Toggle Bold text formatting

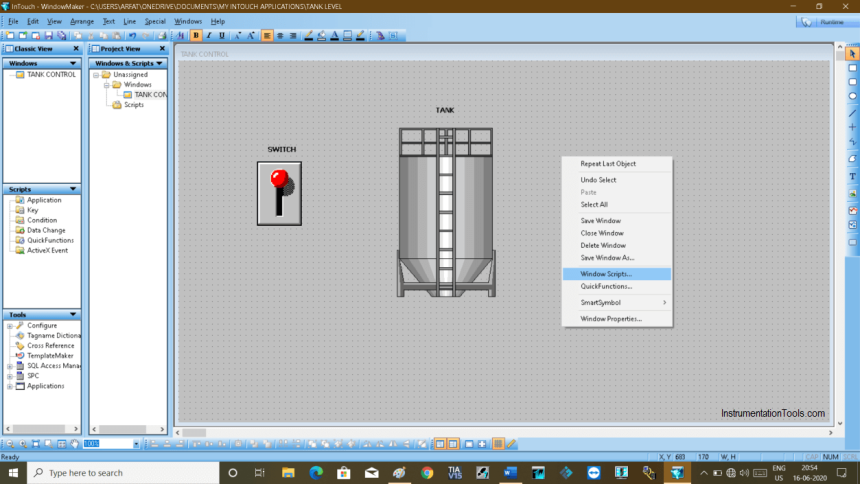(x=196, y=35)
